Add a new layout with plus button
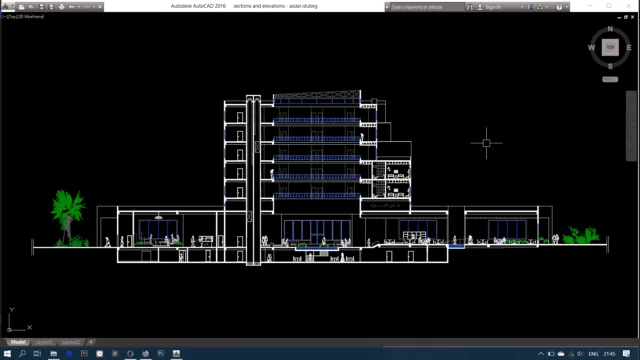The width and height of the screenshot is (640, 360). (91, 342)
